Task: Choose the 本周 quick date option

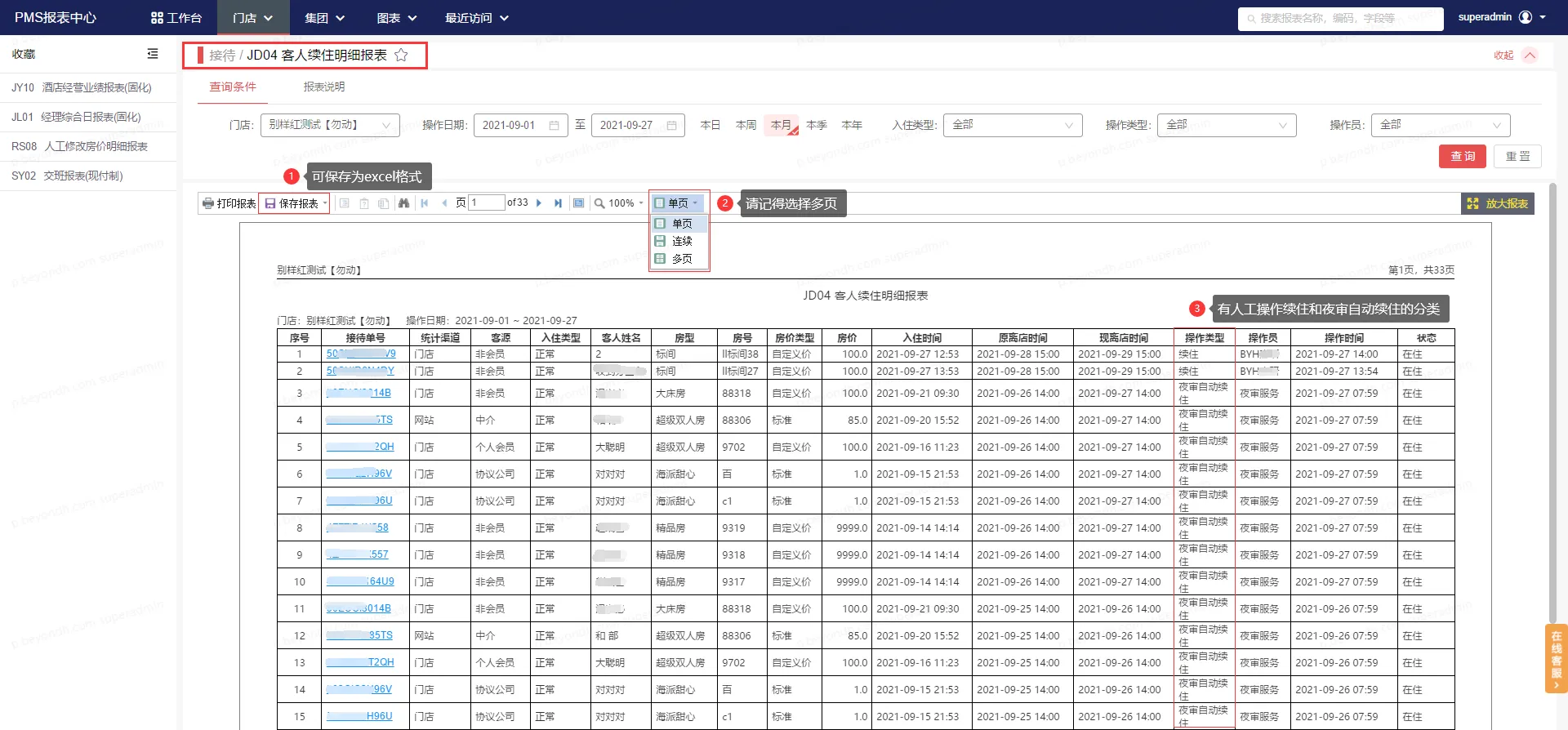Action: pyautogui.click(x=746, y=125)
